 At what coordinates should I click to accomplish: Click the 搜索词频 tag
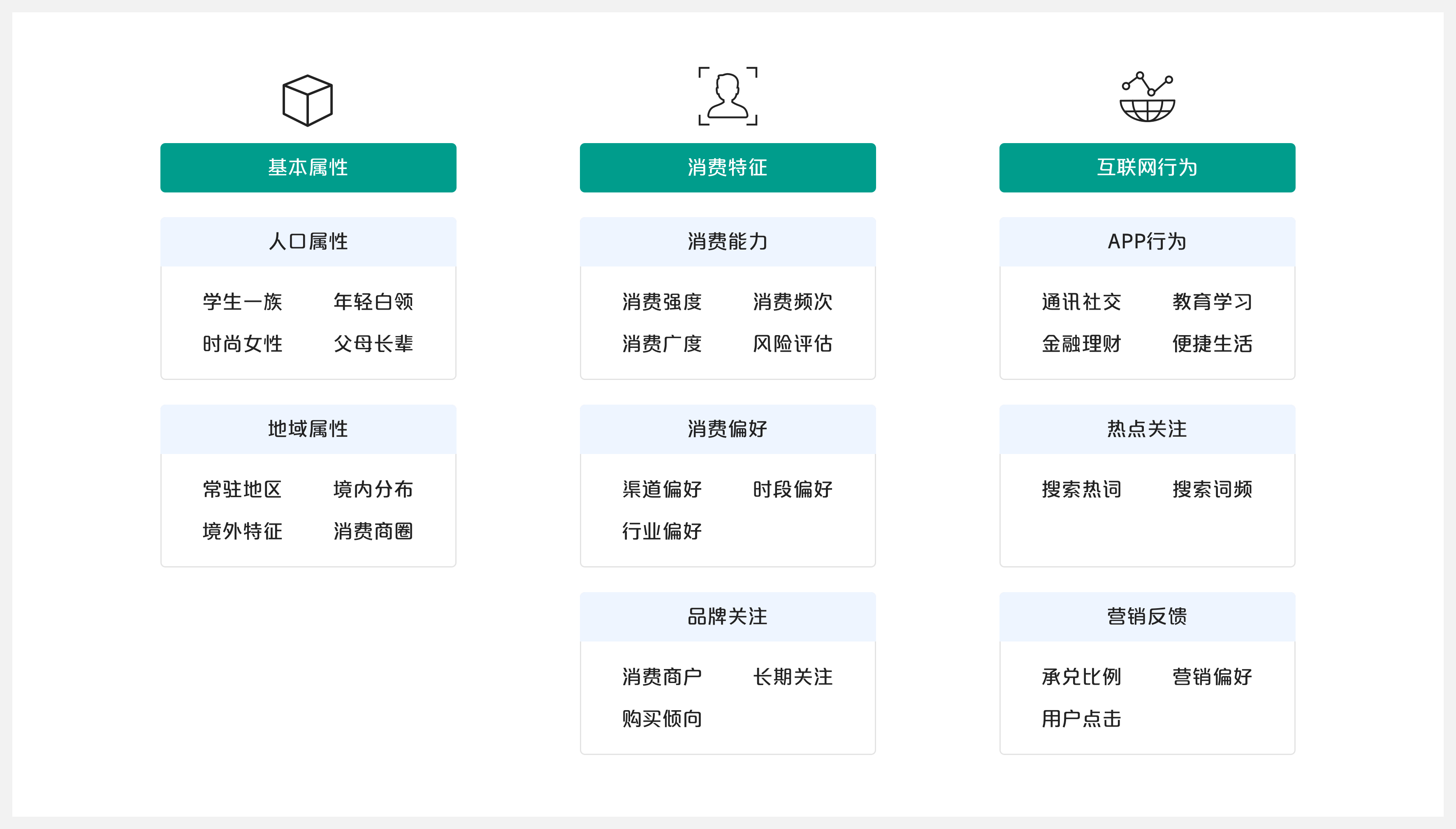pos(1213,490)
